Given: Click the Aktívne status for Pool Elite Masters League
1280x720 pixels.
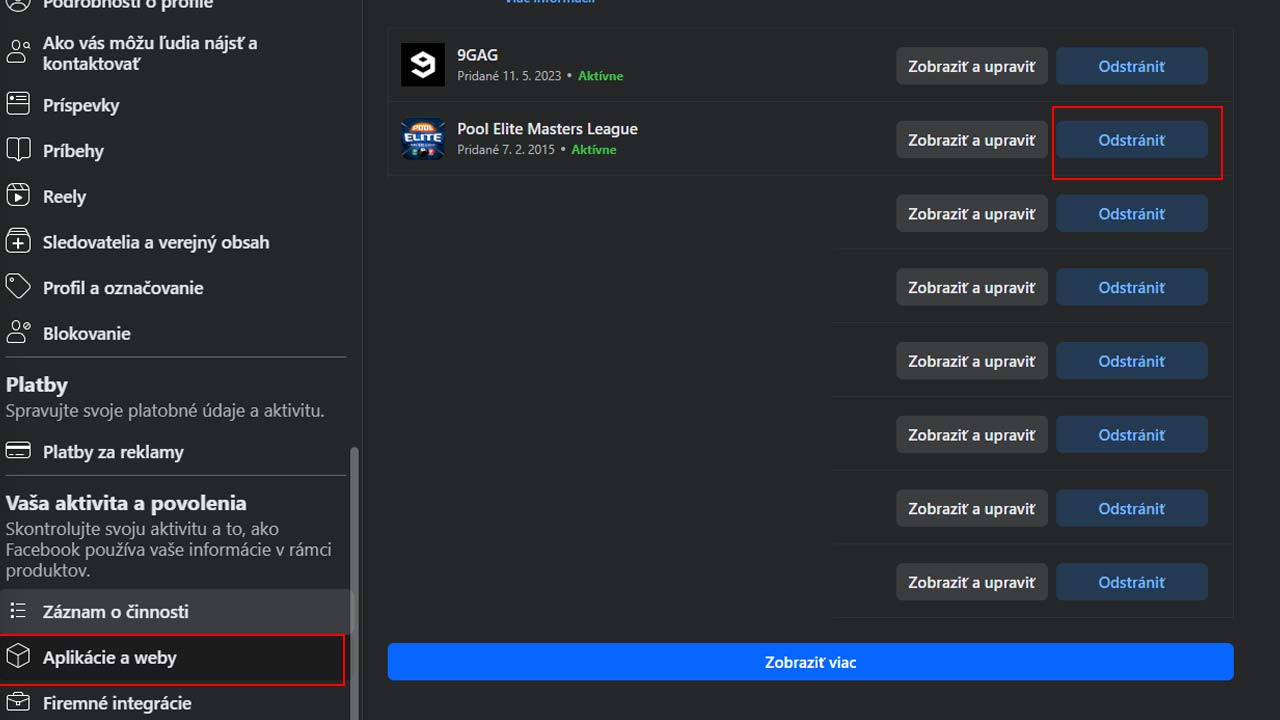Looking at the screenshot, I should [x=594, y=150].
